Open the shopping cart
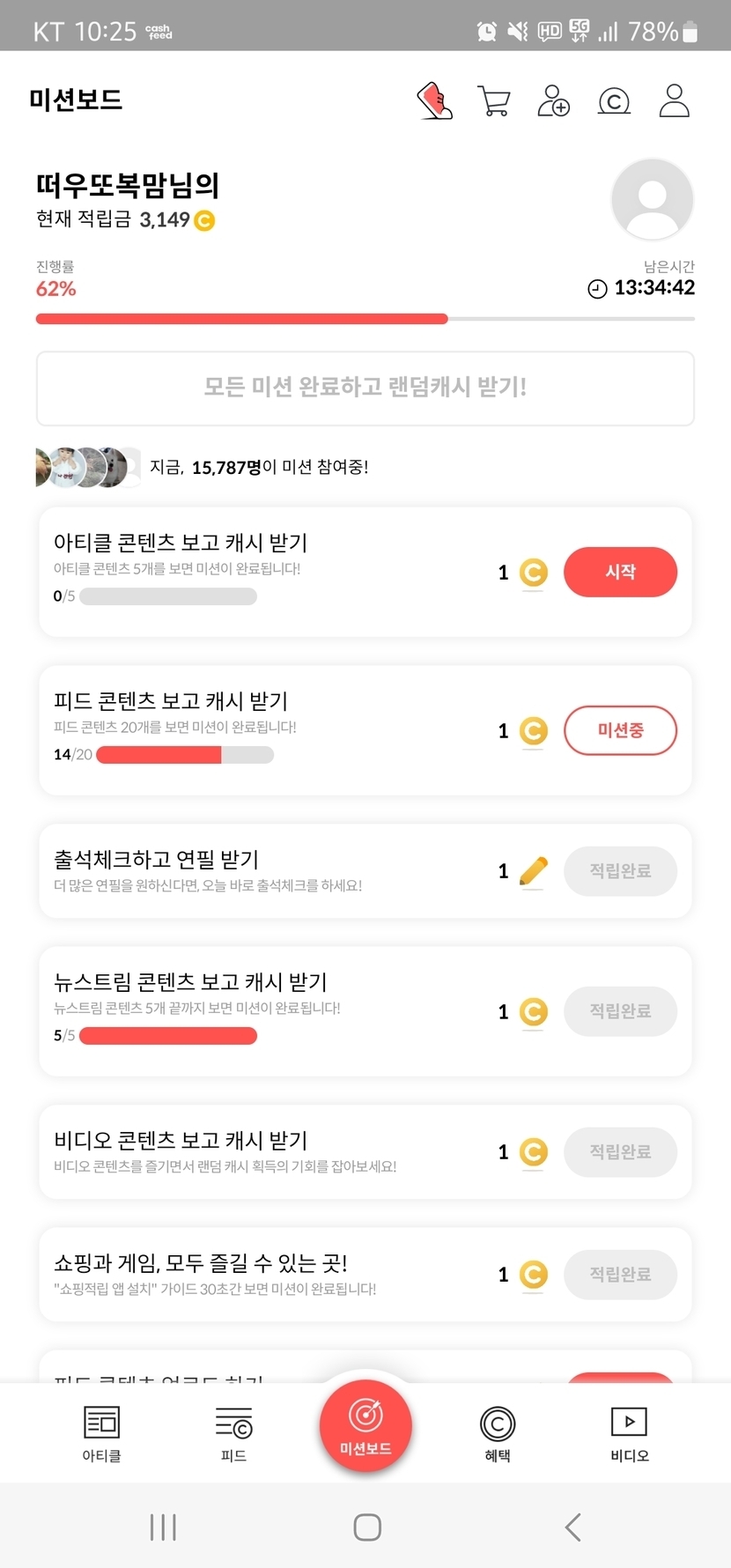 pos(494,101)
